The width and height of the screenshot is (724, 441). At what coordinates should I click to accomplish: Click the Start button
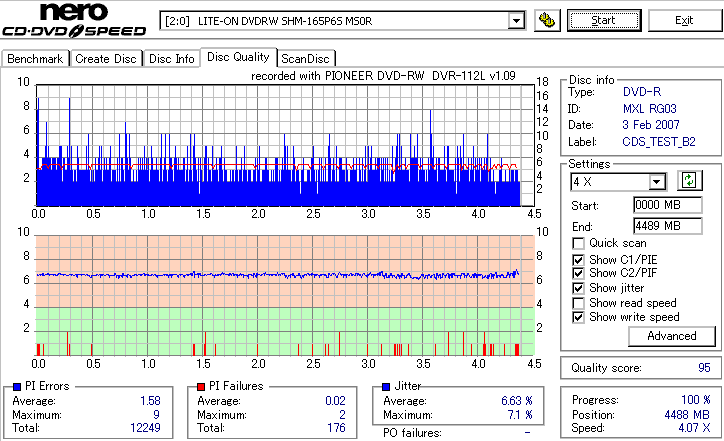click(604, 21)
